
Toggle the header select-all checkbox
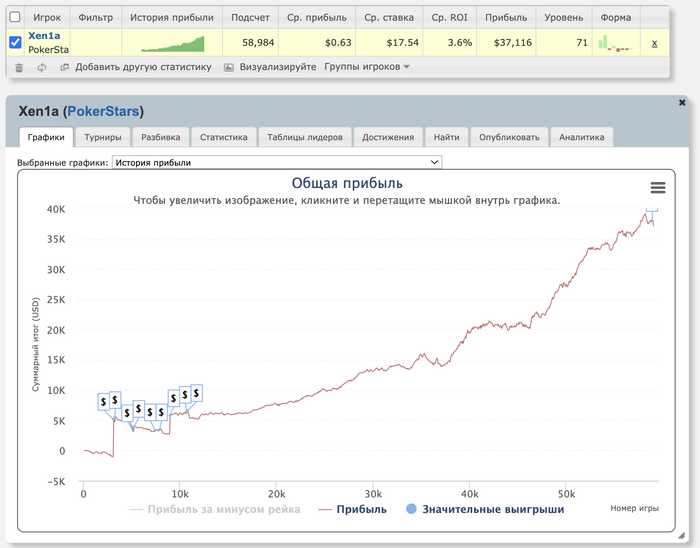(x=15, y=17)
